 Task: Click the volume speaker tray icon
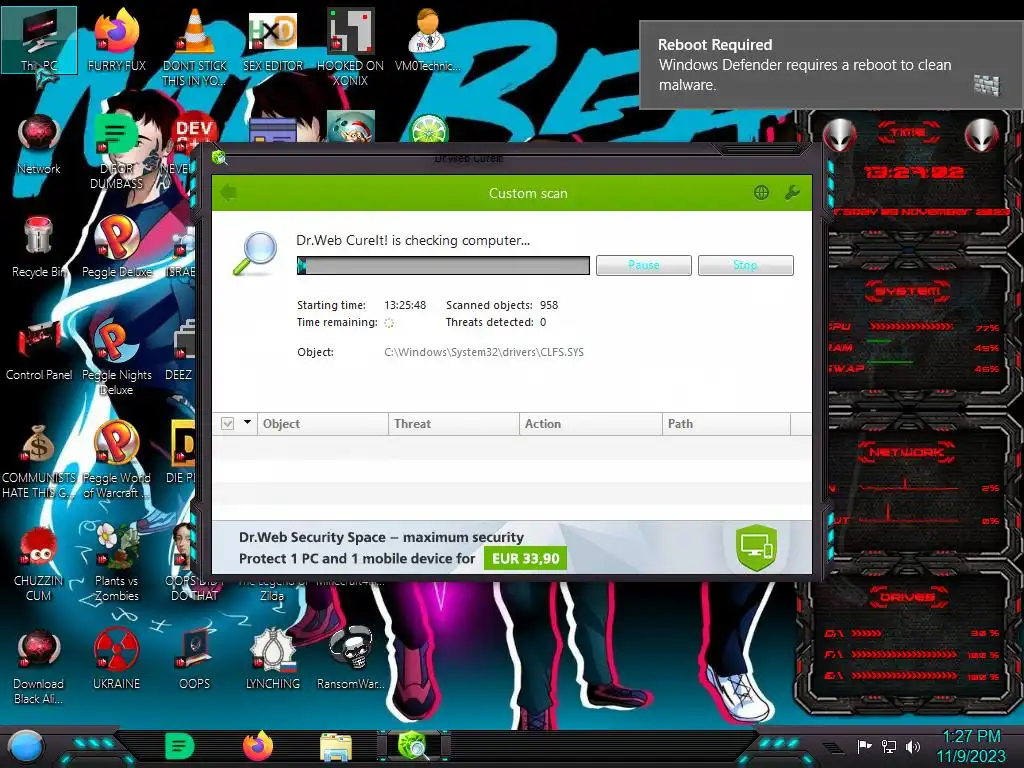click(913, 746)
